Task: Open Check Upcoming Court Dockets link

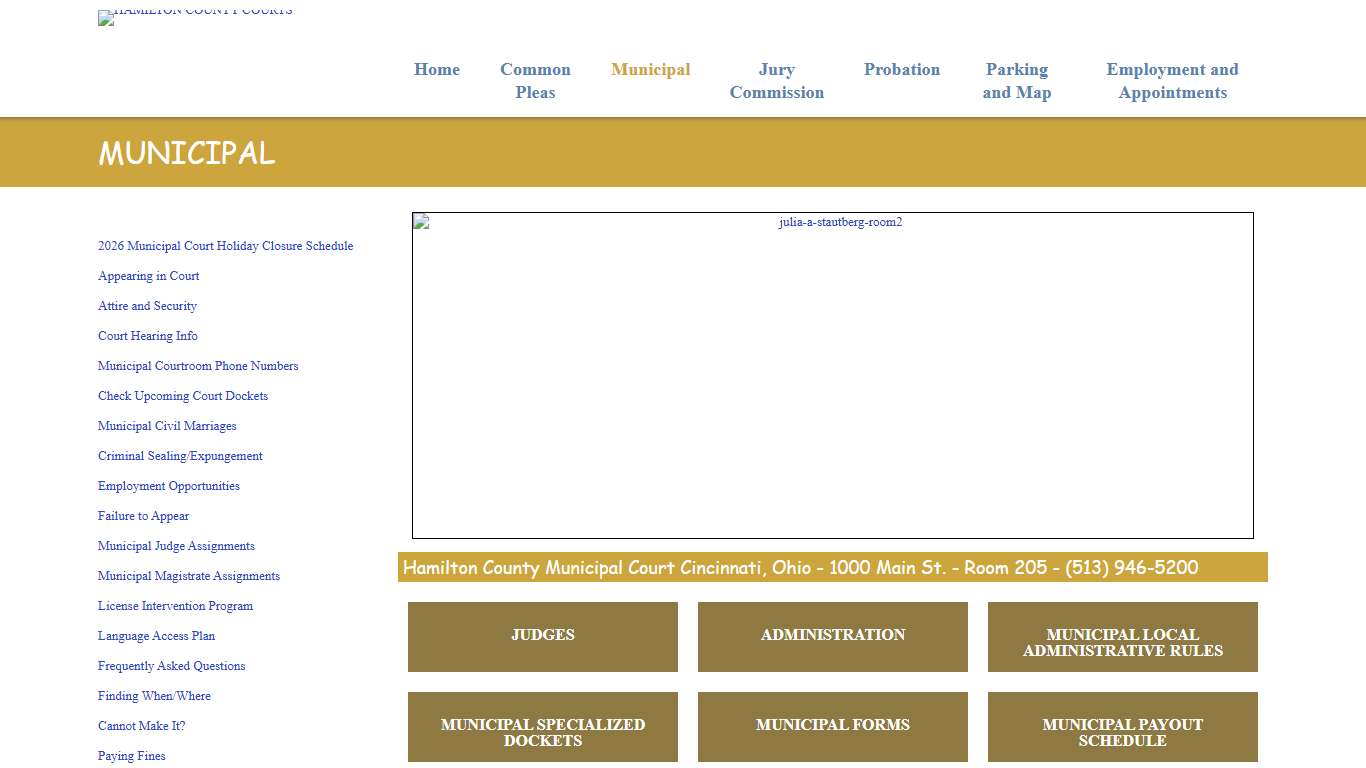Action: (183, 396)
